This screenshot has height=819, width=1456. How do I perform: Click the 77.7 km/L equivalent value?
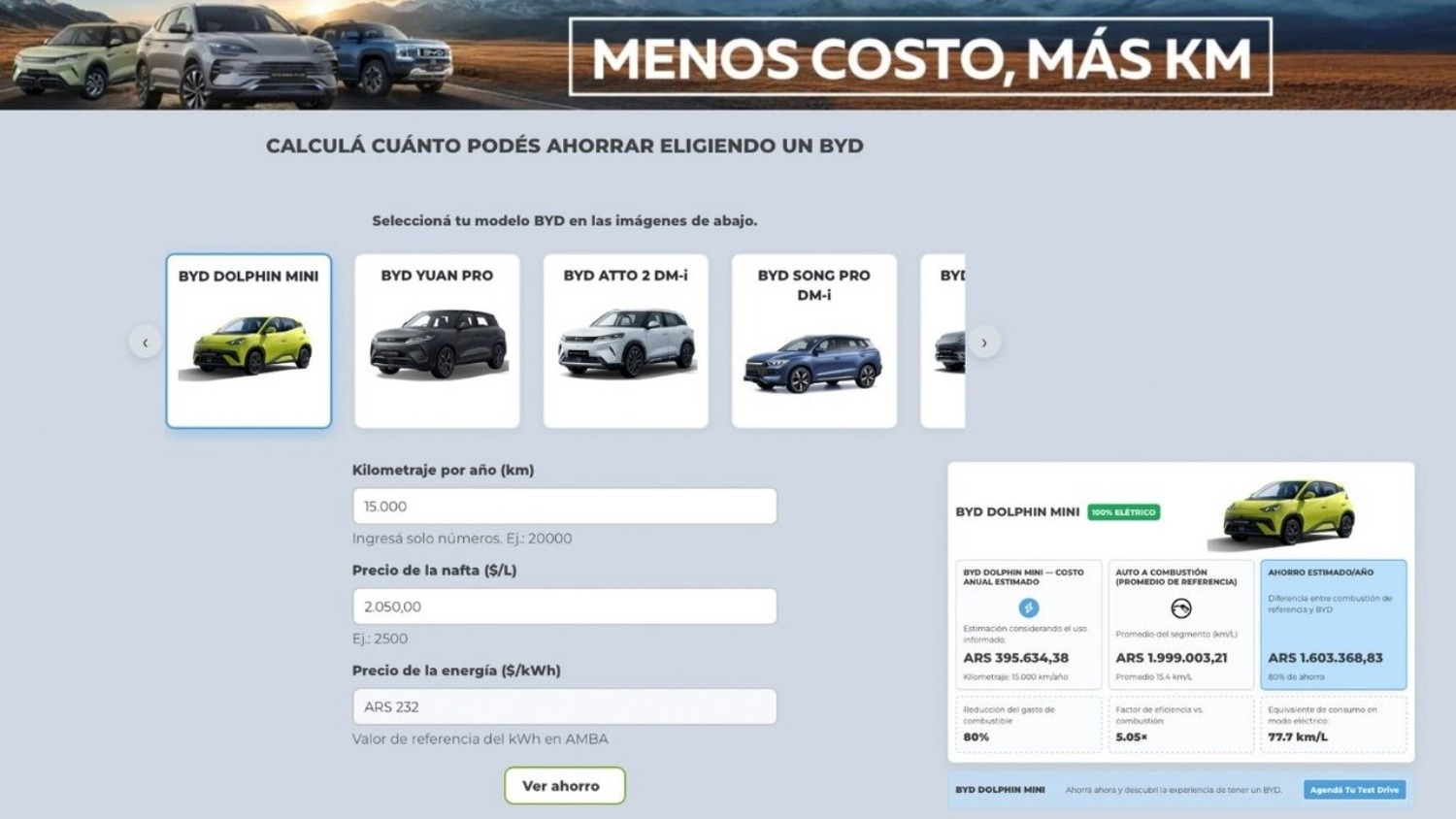(1298, 737)
